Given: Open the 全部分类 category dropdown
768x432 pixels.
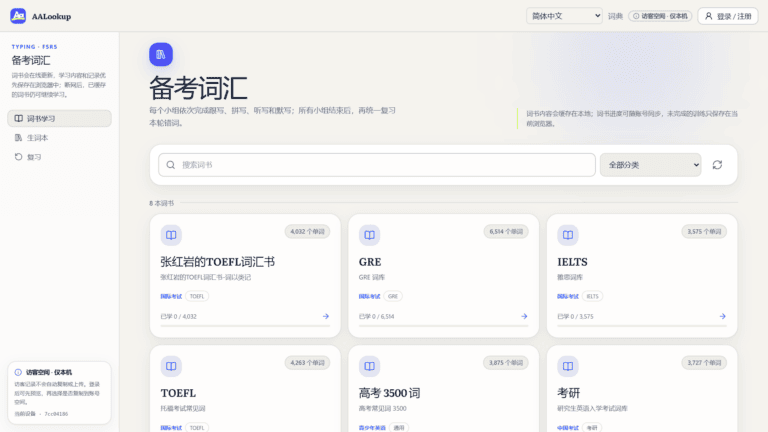Looking at the screenshot, I should 650,165.
